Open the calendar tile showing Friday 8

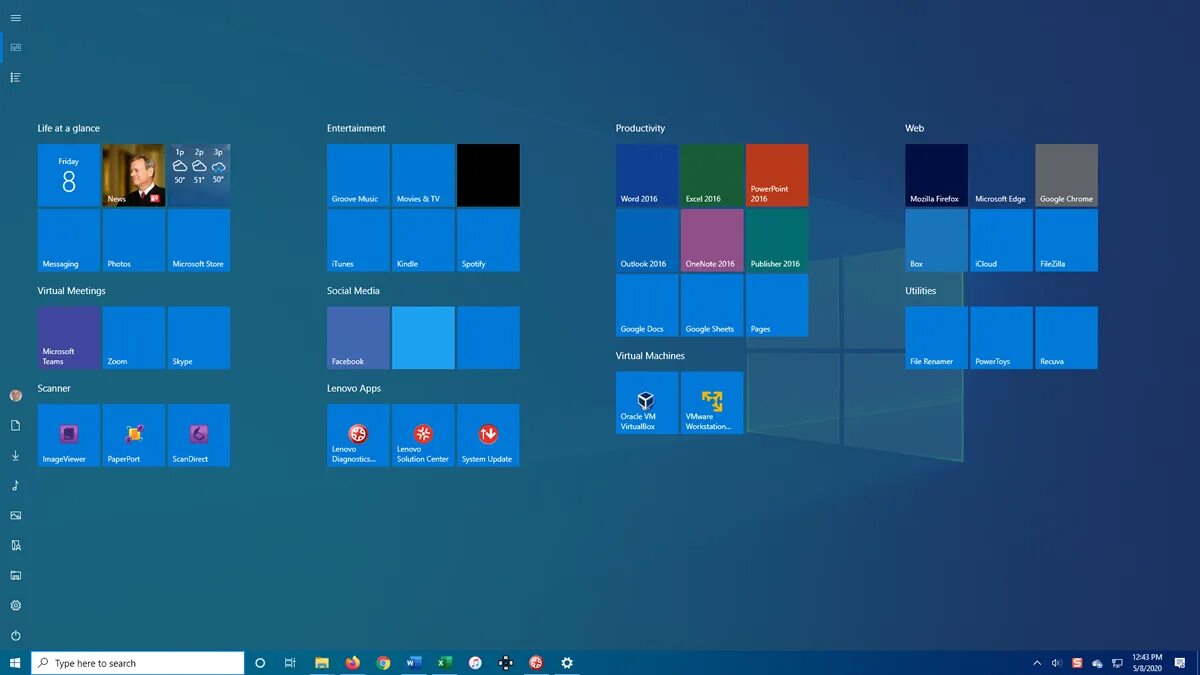click(69, 175)
